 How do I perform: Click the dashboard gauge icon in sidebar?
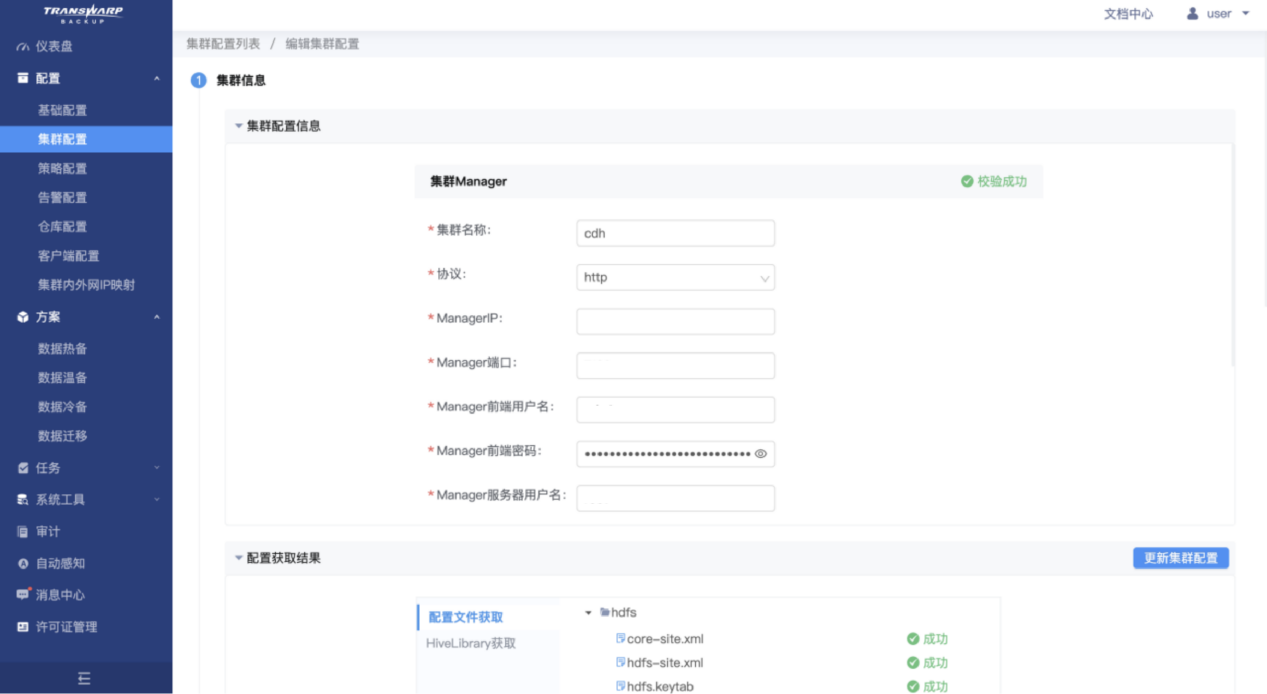coord(23,47)
